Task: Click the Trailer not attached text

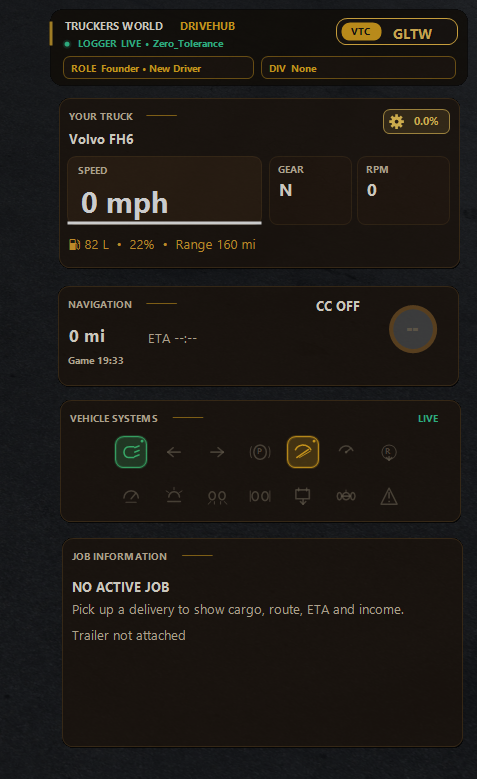Action: (129, 635)
